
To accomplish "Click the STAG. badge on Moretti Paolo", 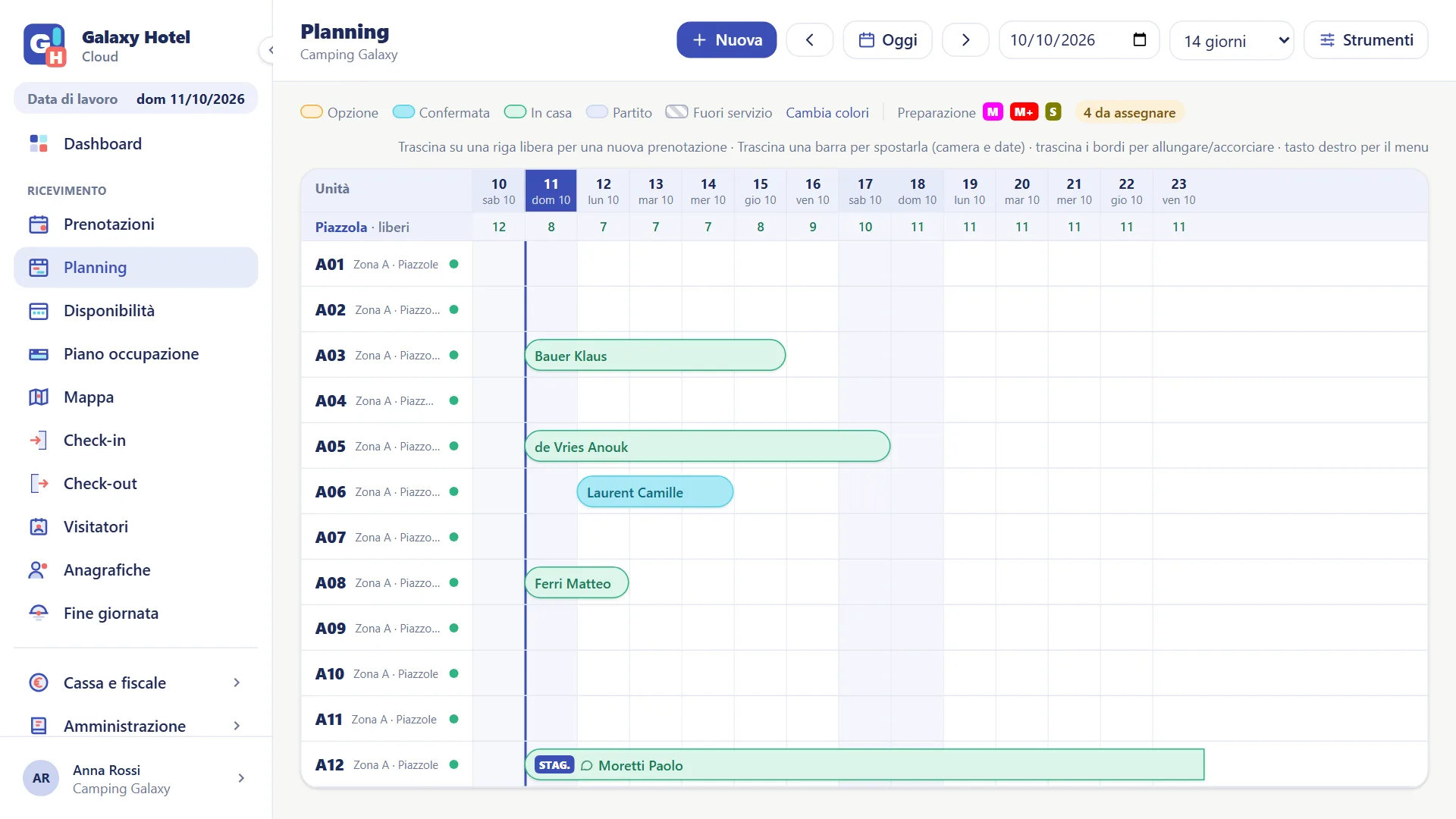I will tap(554, 765).
